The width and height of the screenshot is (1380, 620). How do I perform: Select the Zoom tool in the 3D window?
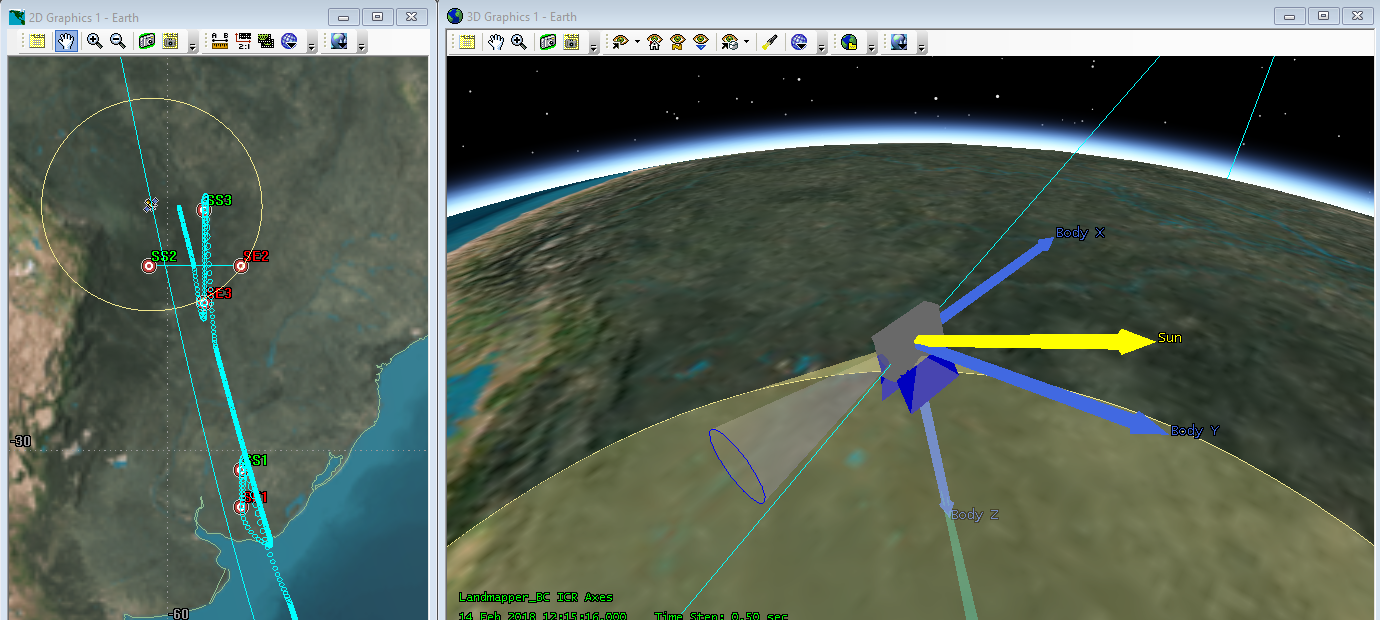[520, 42]
